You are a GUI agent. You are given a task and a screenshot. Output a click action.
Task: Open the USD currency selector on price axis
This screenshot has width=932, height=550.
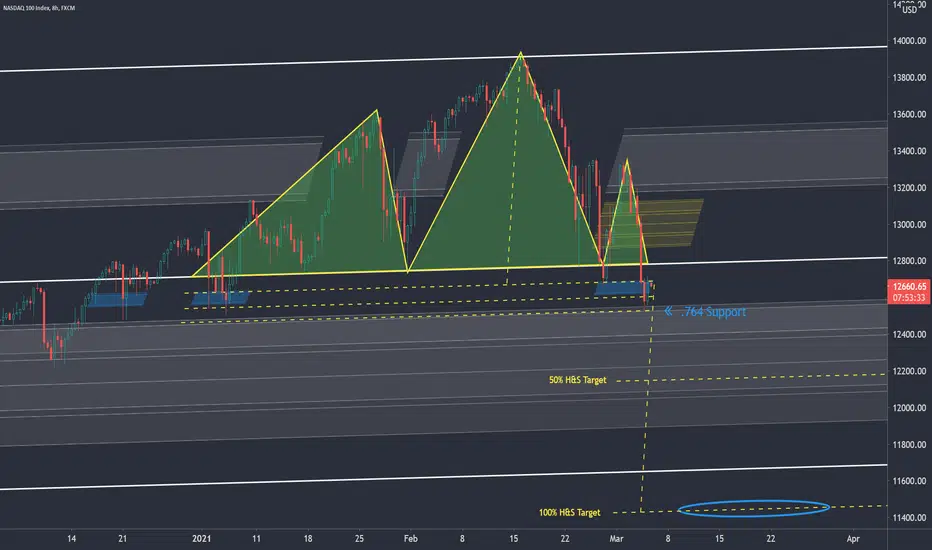(x=909, y=10)
